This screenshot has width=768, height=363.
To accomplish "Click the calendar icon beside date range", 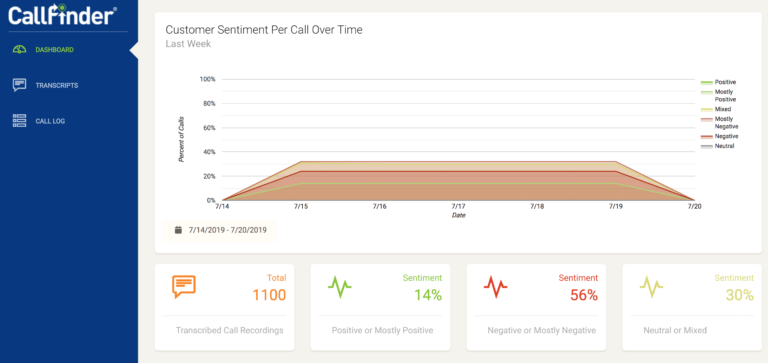I will click(178, 230).
